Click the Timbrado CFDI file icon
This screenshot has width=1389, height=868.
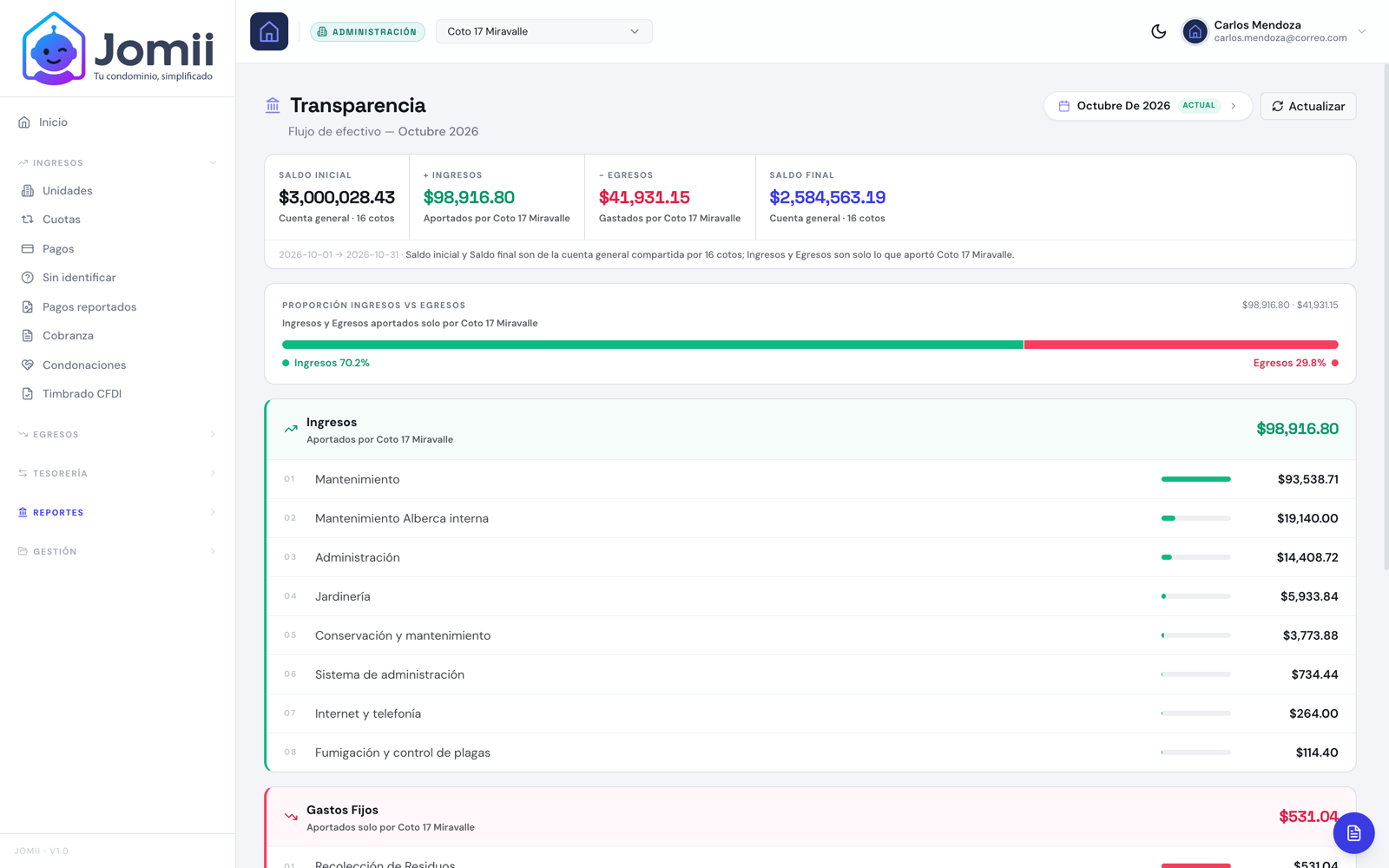pyautogui.click(x=27, y=394)
